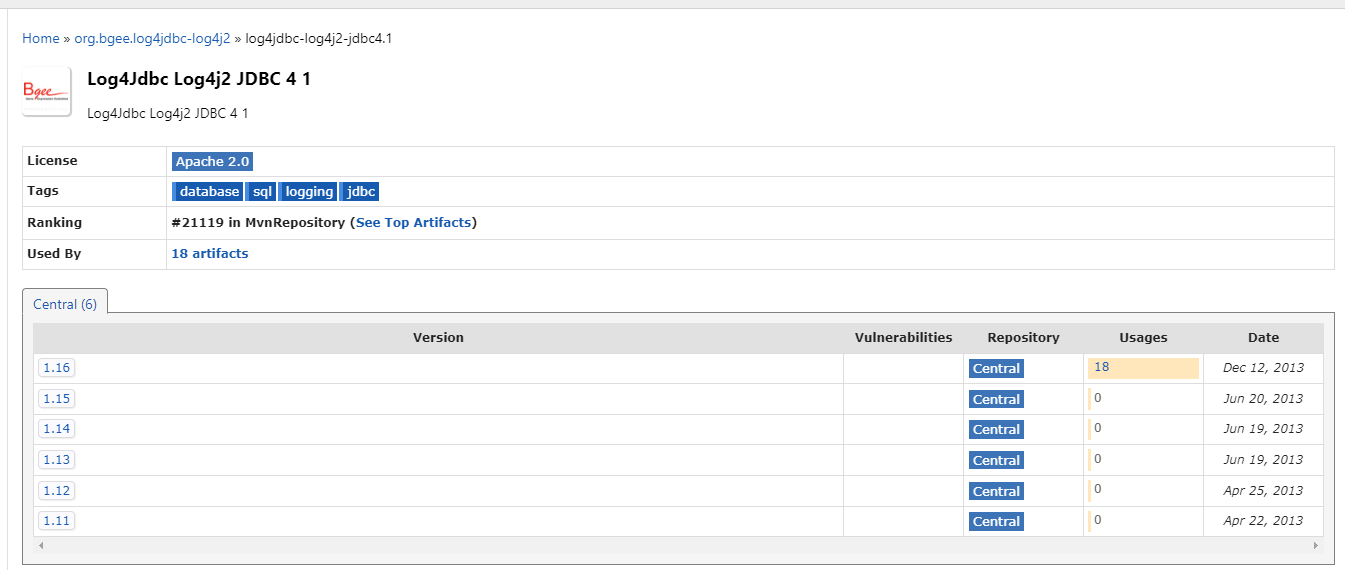
Task: Click the Log4Jdbc Log4j2 JDBC 4 1 heading
Action: pos(199,79)
